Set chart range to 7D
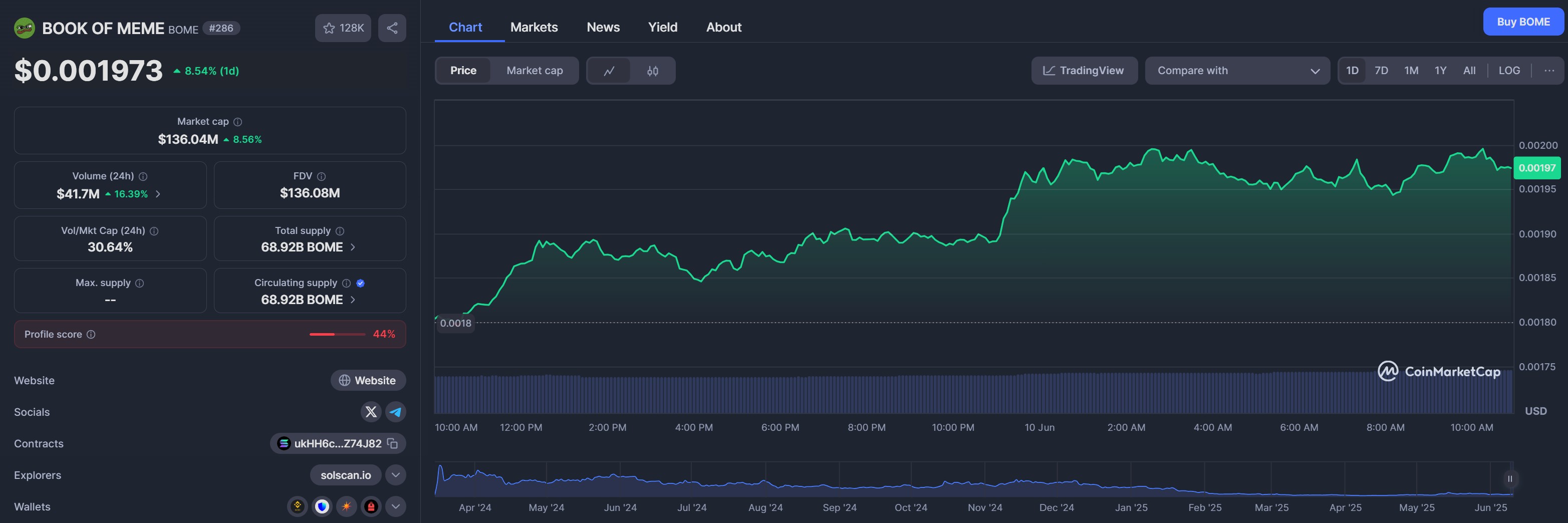The width and height of the screenshot is (1568, 523). click(x=1381, y=71)
